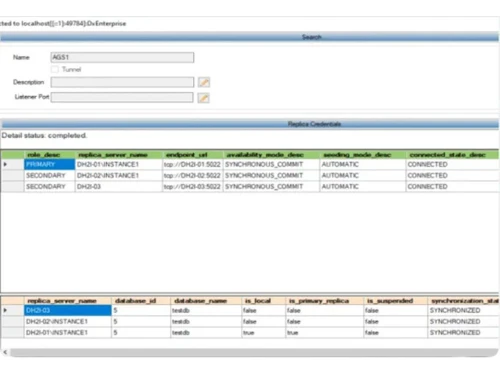Click the edit pencil icon next to Description
The height and width of the screenshot is (375, 500).
204,82
